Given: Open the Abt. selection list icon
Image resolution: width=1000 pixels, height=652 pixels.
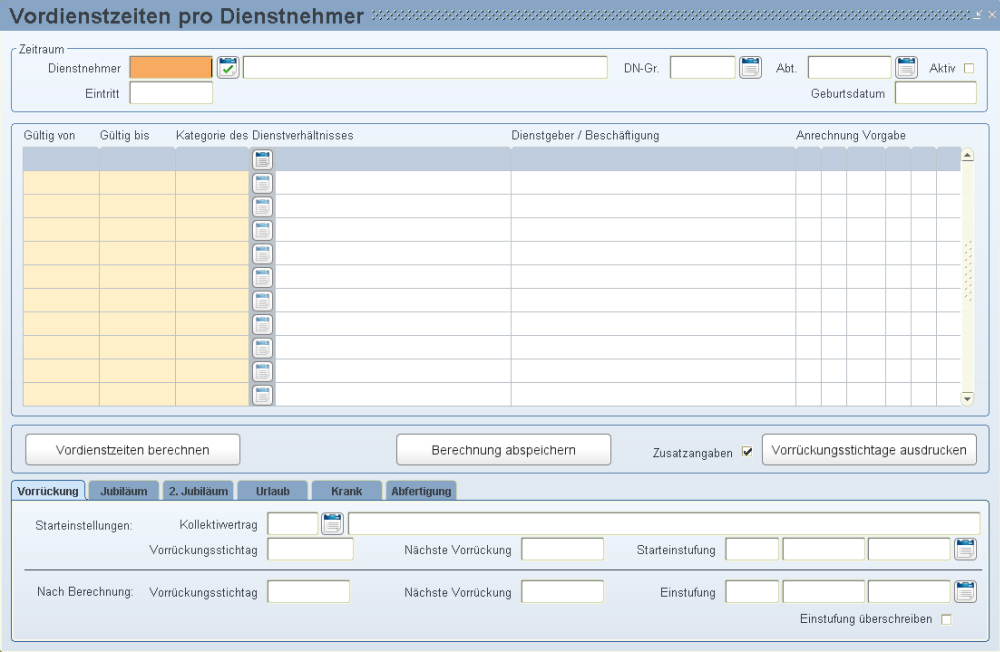Looking at the screenshot, I should pyautogui.click(x=906, y=67).
